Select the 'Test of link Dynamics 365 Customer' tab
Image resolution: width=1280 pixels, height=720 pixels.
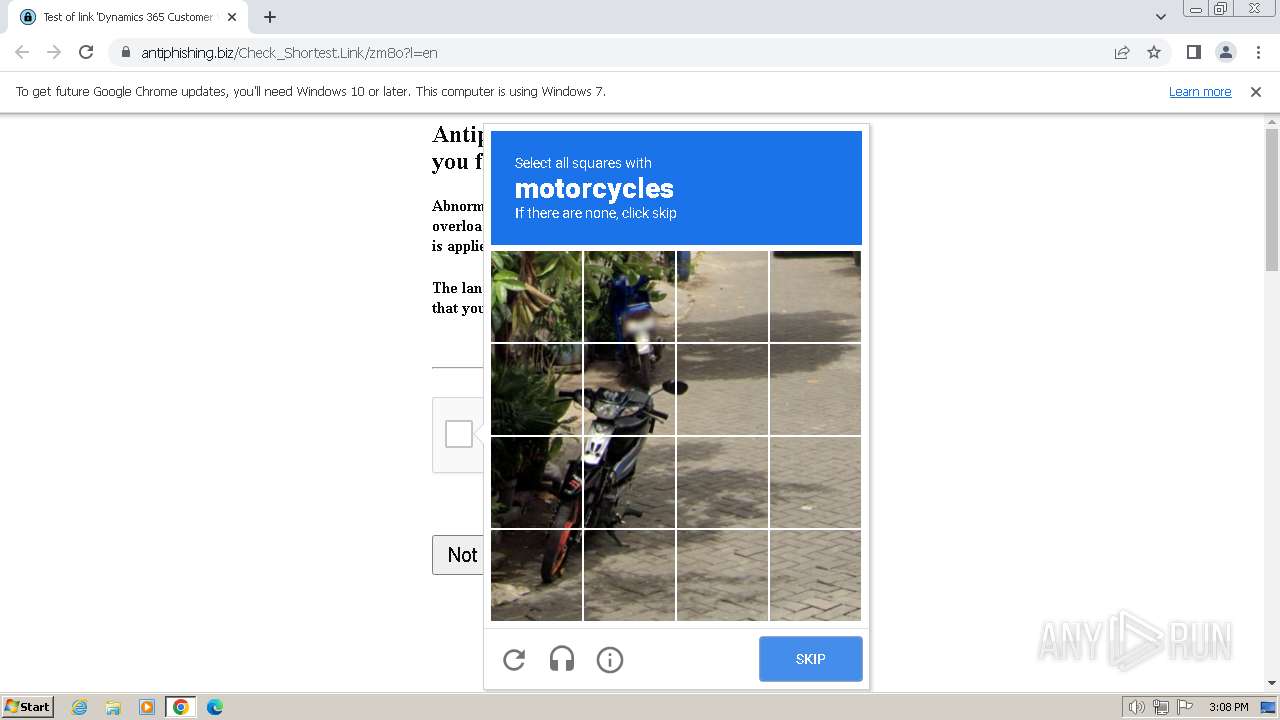(x=128, y=17)
